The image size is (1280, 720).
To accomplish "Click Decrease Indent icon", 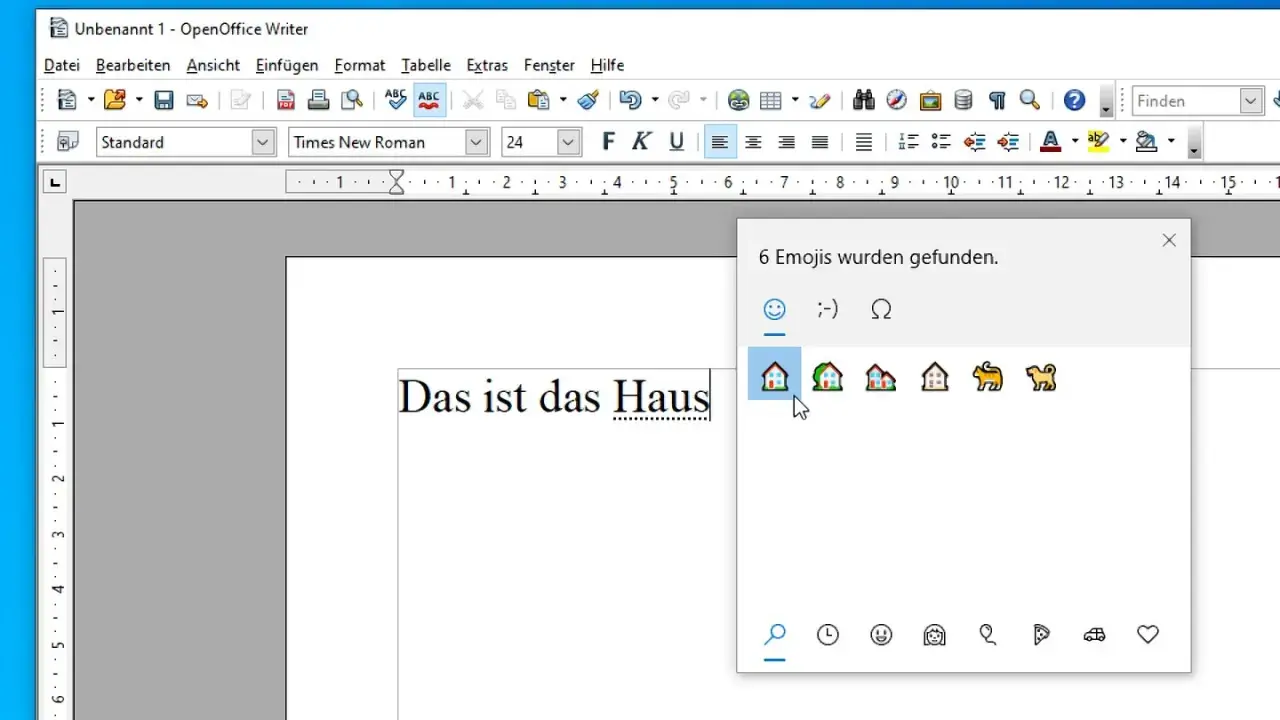I will (x=974, y=142).
